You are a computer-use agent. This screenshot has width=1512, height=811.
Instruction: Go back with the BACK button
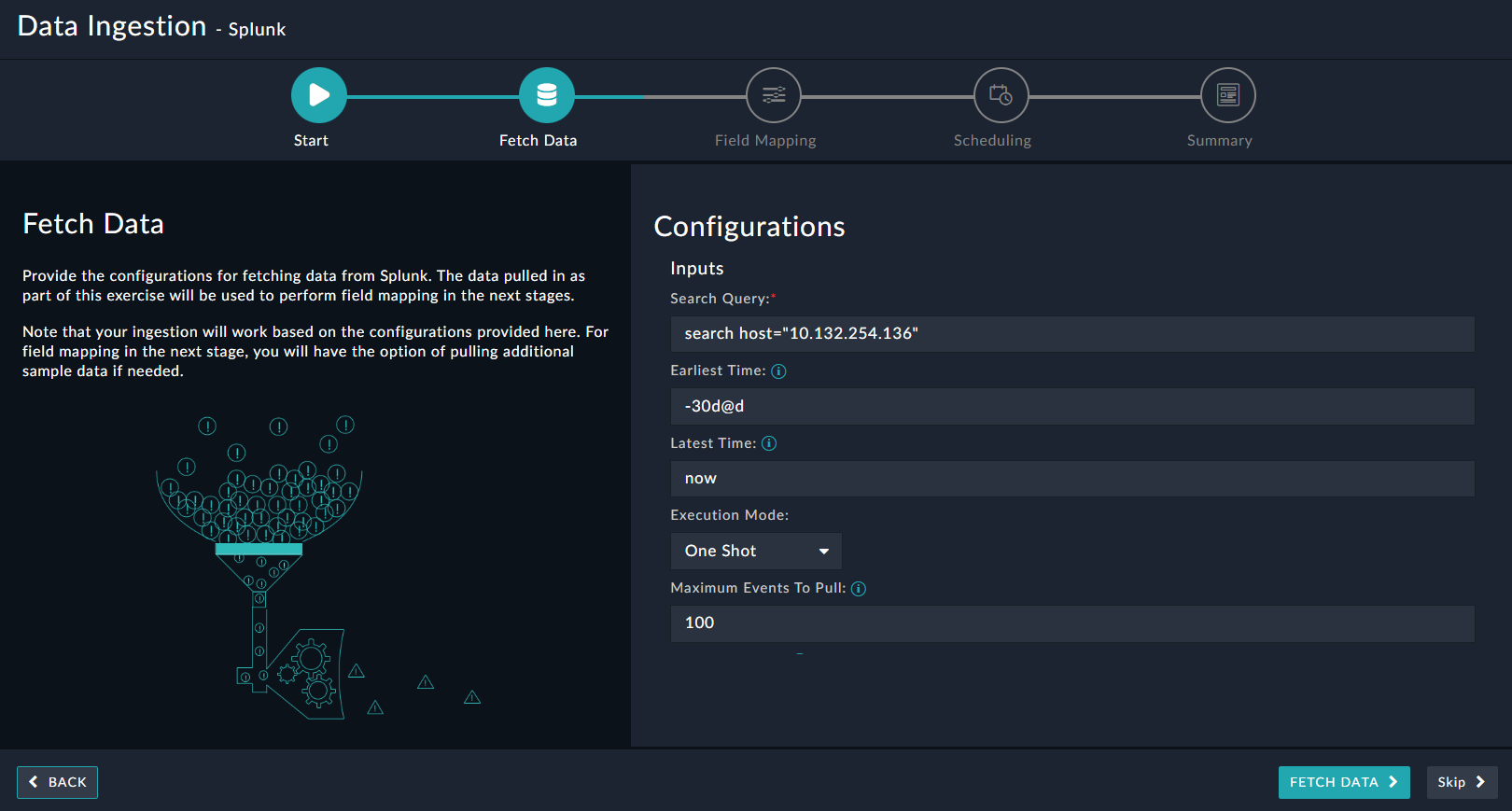point(58,782)
